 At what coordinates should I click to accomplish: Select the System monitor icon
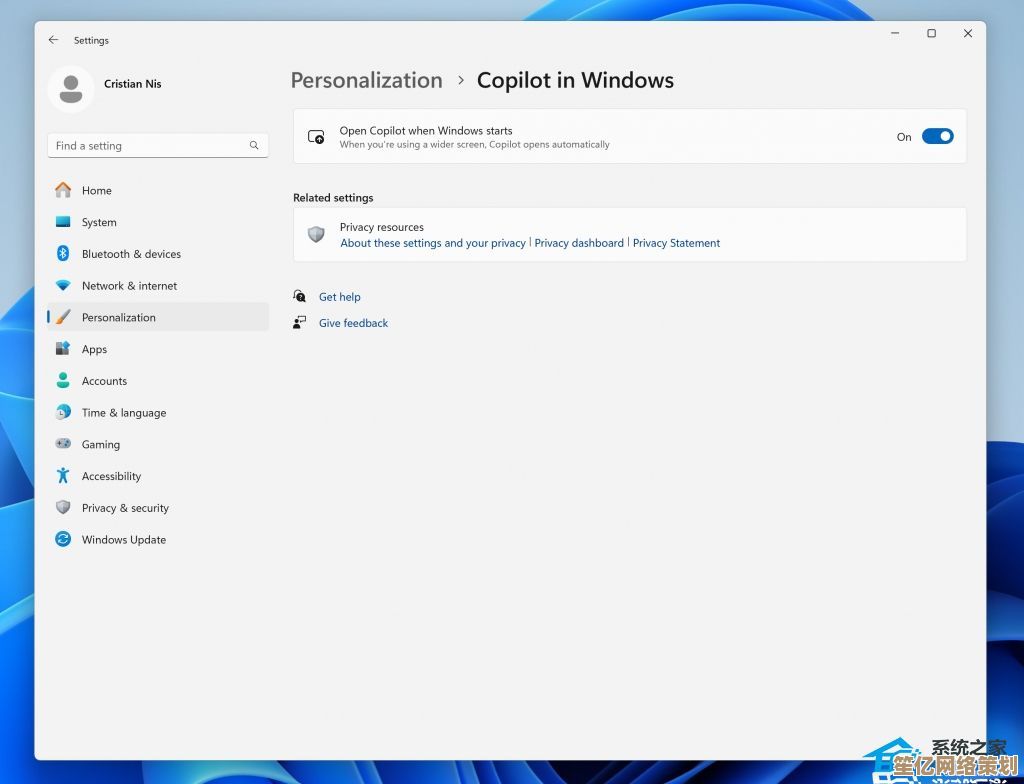pos(63,222)
